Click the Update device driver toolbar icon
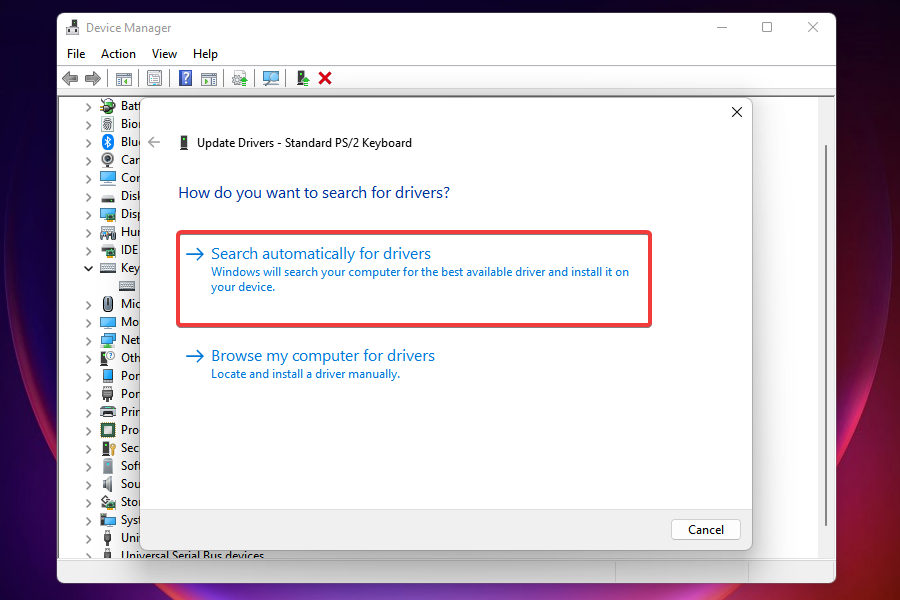Viewport: 900px width, 600px height. (x=239, y=78)
